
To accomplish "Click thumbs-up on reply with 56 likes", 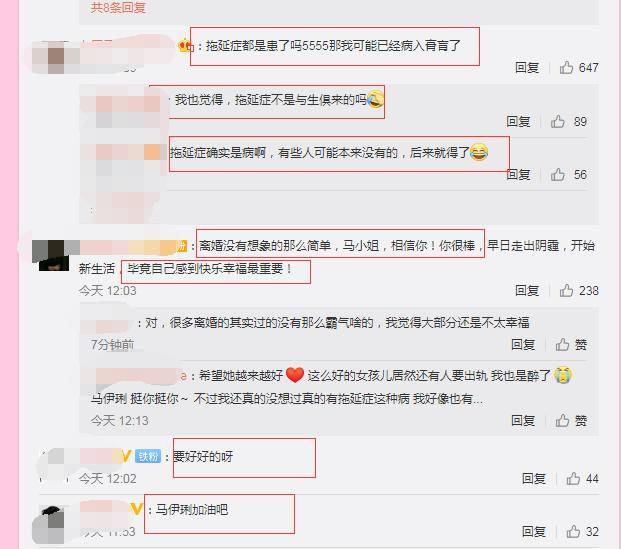I will pos(558,175).
